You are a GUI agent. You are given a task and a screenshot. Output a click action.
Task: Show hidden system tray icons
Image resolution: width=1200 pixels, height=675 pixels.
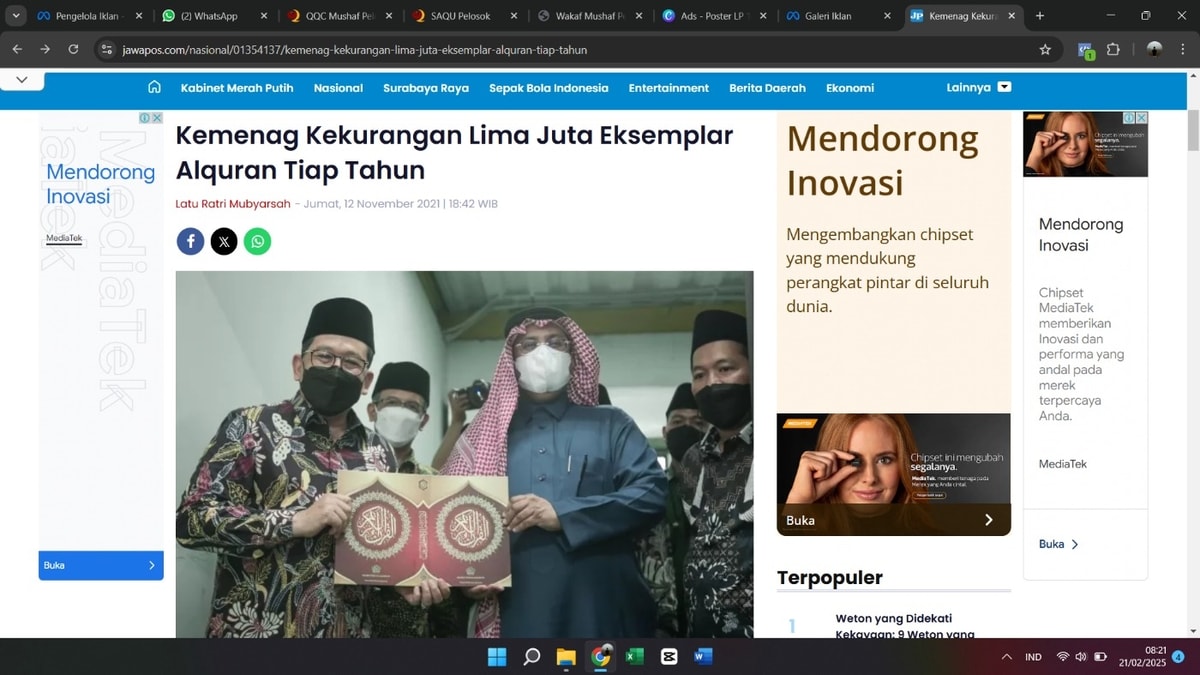tap(1006, 657)
